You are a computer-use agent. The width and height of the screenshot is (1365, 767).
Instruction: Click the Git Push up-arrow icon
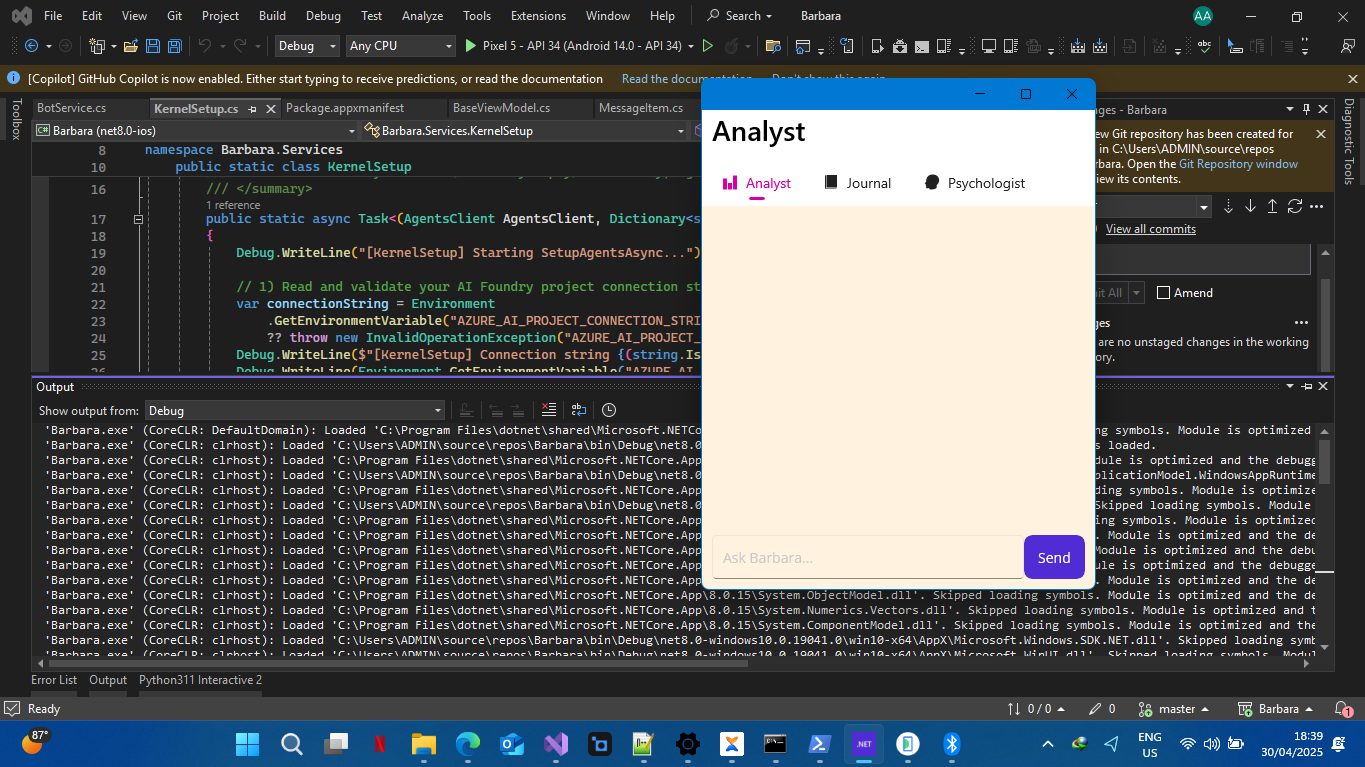(1272, 206)
